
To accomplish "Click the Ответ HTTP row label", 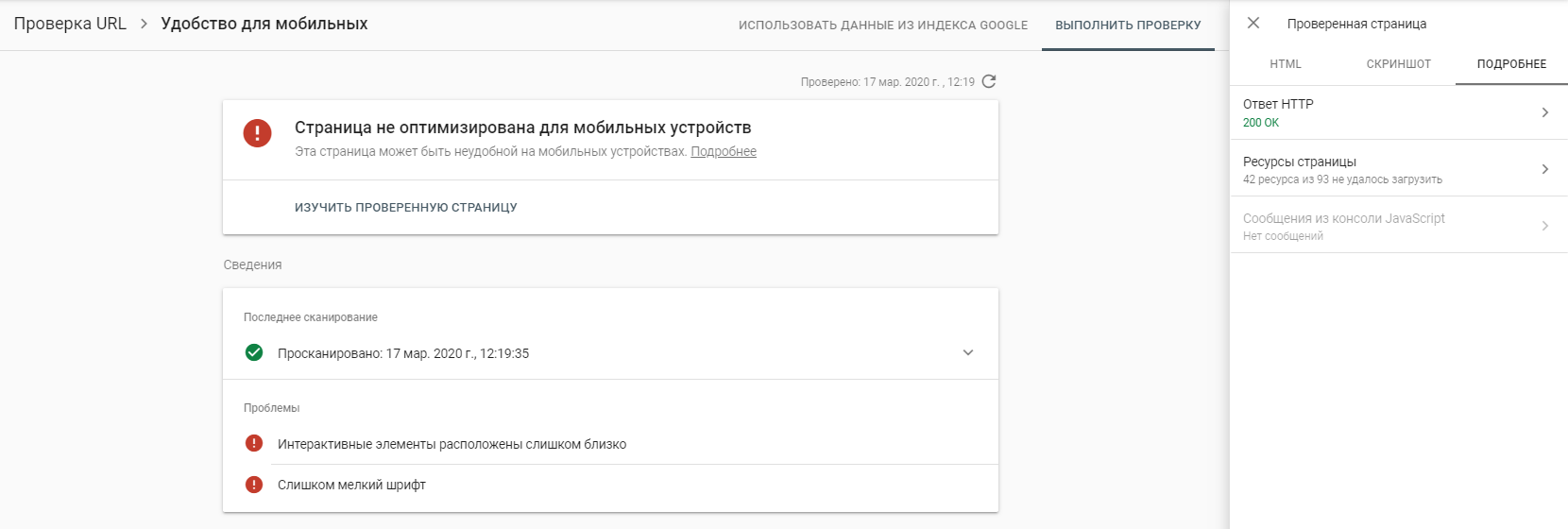I will click(x=1278, y=104).
